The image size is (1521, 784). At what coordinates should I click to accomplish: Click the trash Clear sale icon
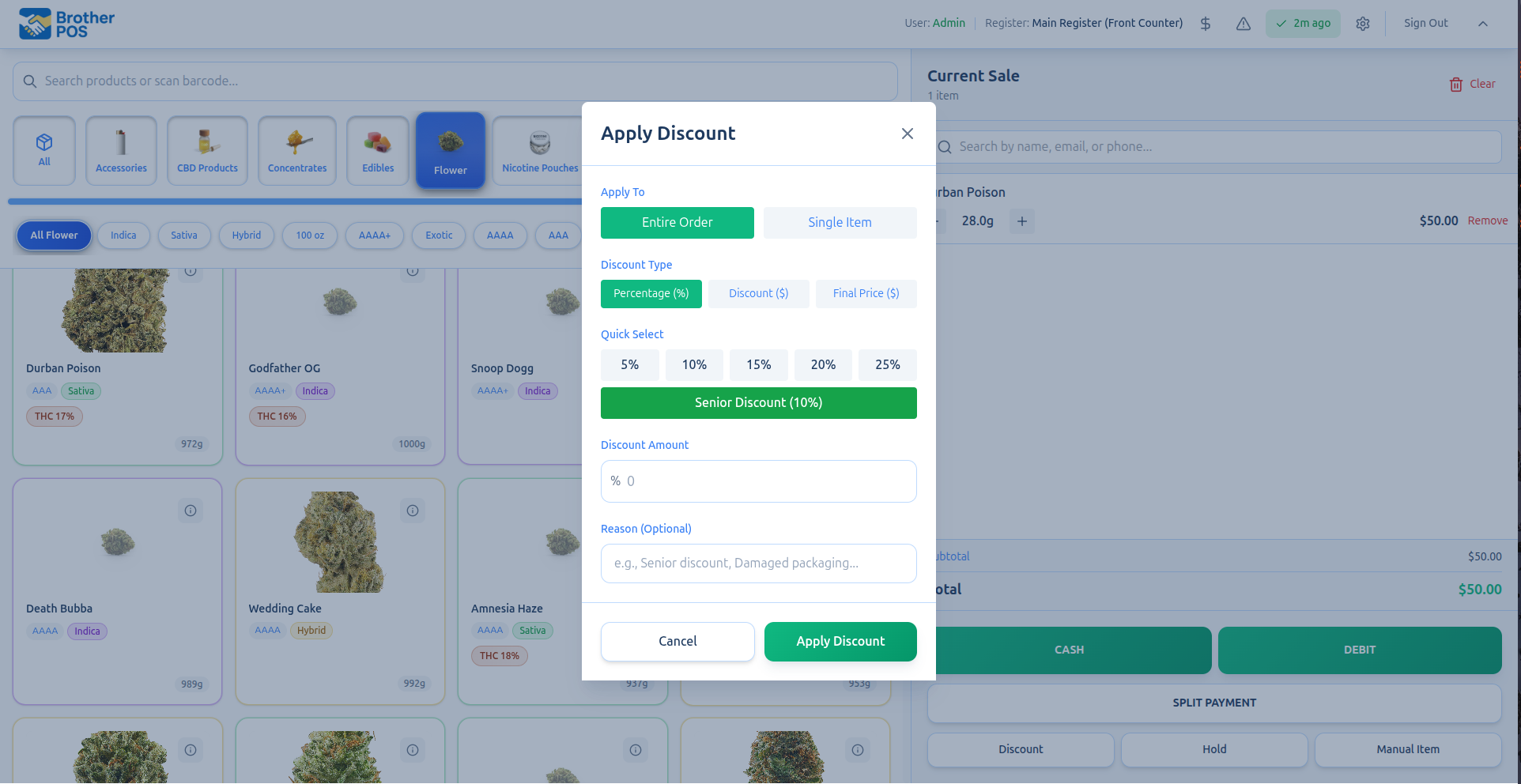(x=1455, y=85)
